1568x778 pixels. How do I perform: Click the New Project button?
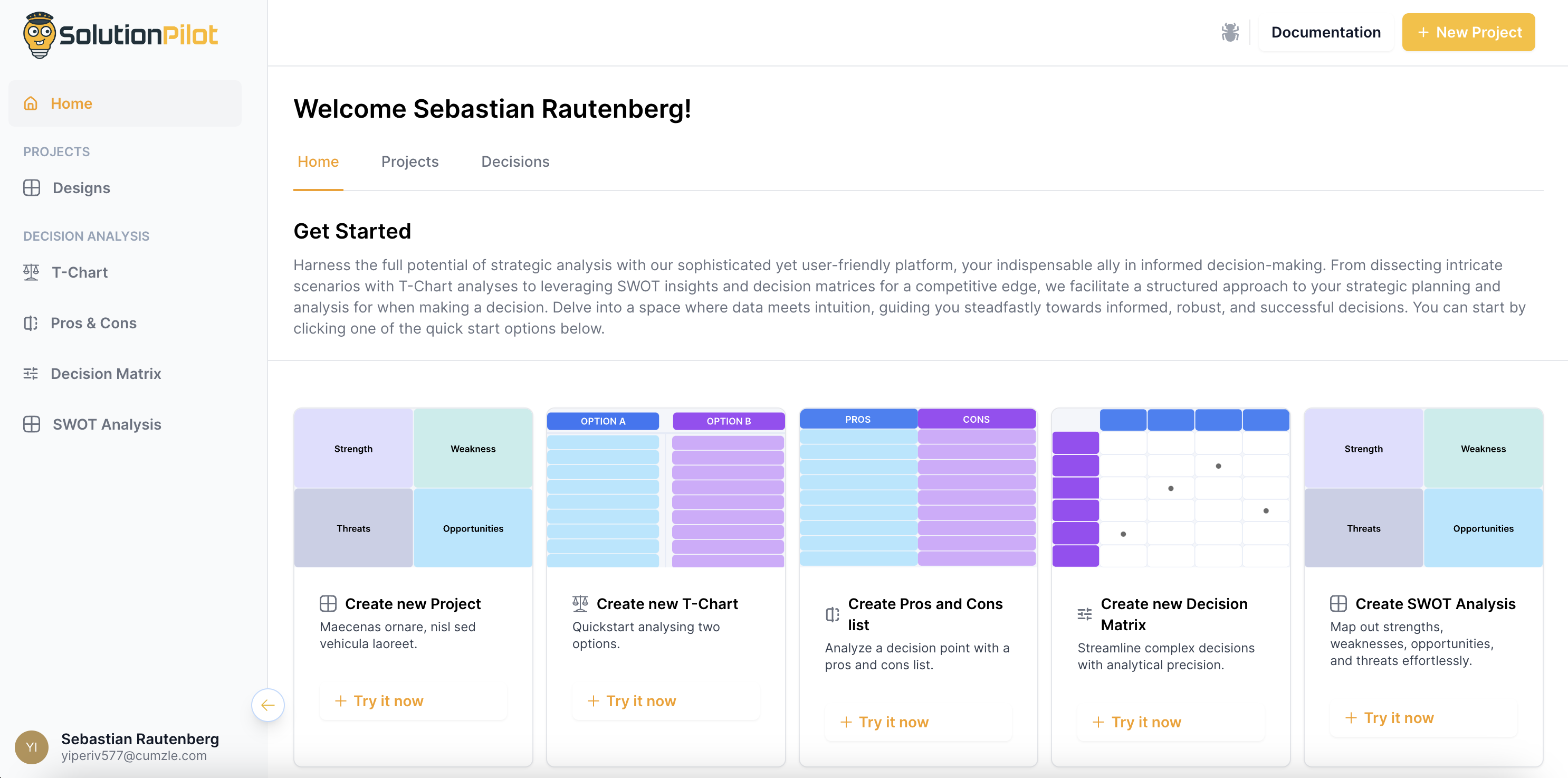coord(1468,32)
